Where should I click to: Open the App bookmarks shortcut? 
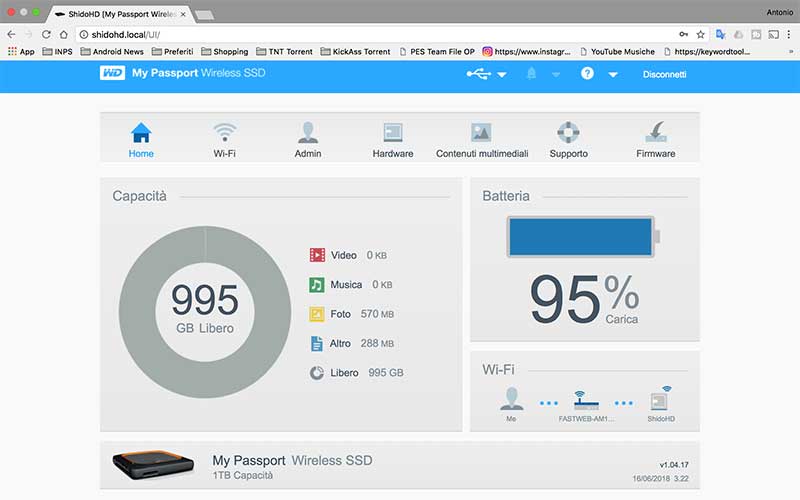(21, 52)
